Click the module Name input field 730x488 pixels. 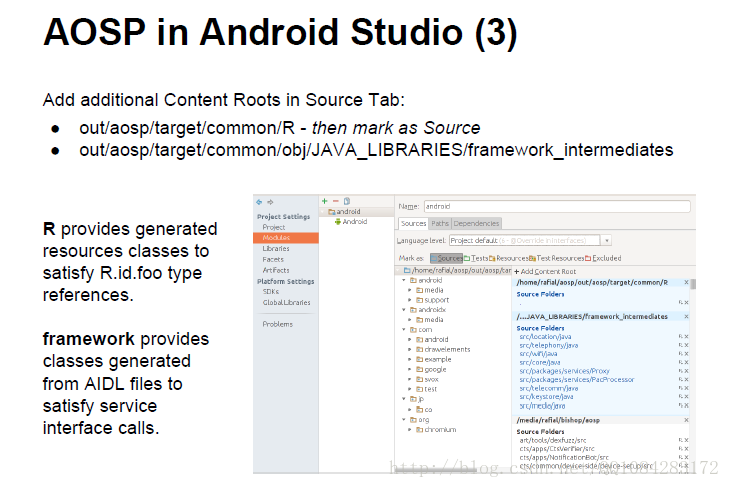(x=557, y=206)
